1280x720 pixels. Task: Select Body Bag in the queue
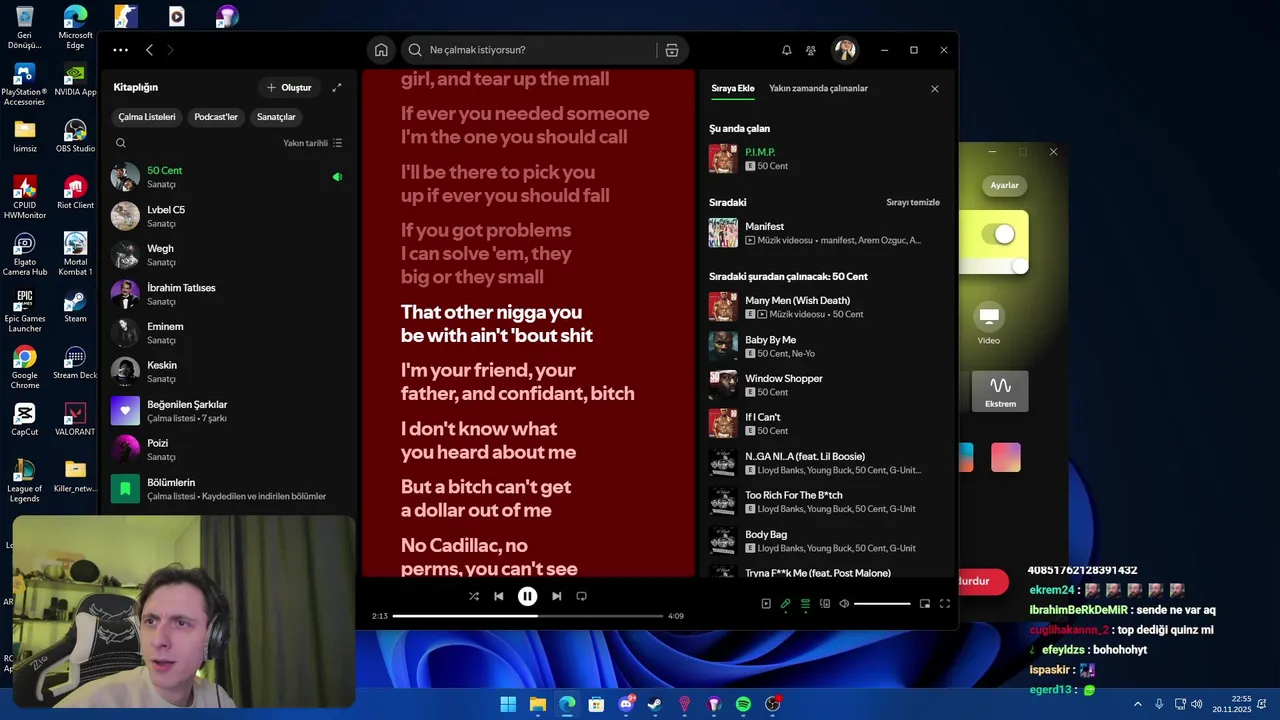click(x=825, y=541)
